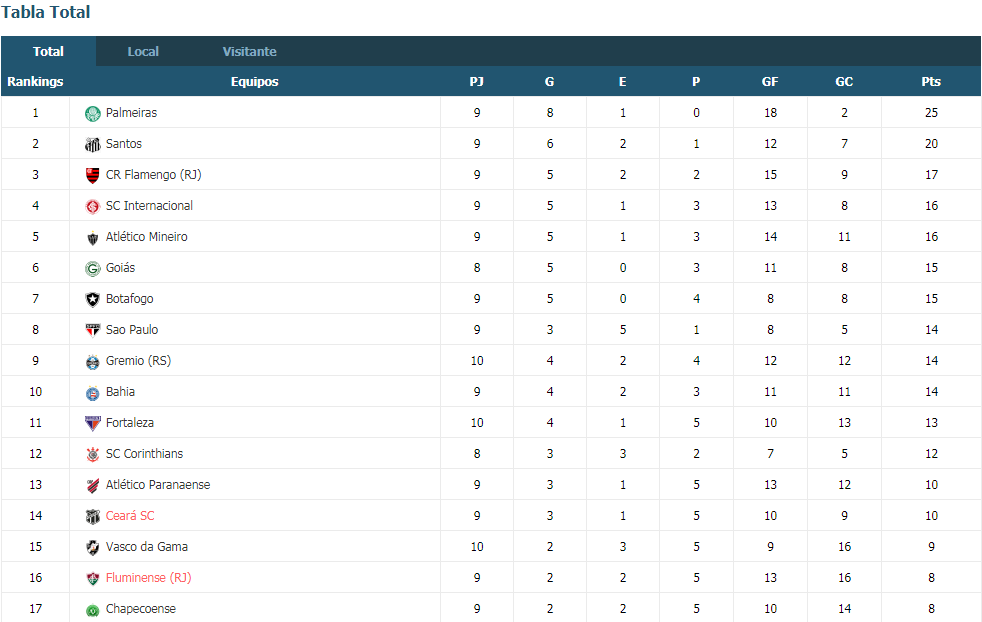
Task: Open the Gremio (RS) team name
Action: click(138, 361)
